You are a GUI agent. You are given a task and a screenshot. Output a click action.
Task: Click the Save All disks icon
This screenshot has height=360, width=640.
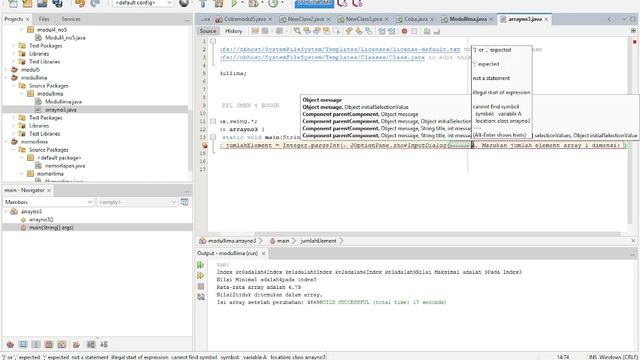click(x=58, y=3)
